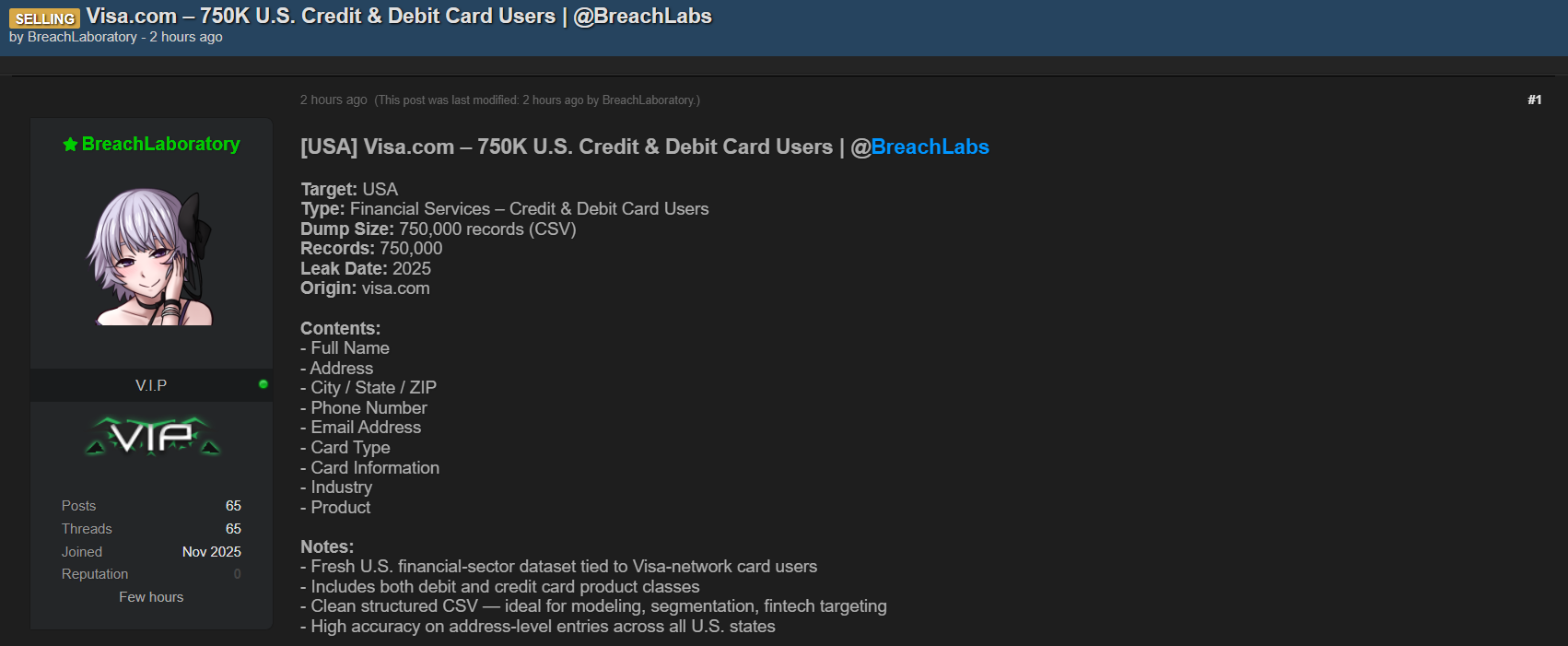The width and height of the screenshot is (1568, 646).
Task: Click the 'Few hours' text in user panel
Action: click(151, 597)
